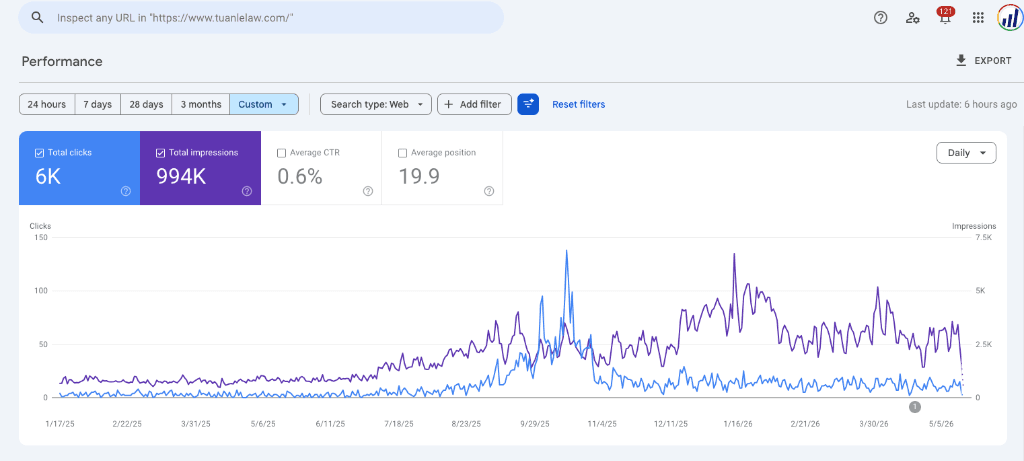Click the search magnifier icon
Screen dimensions: 1024x461
point(37,18)
